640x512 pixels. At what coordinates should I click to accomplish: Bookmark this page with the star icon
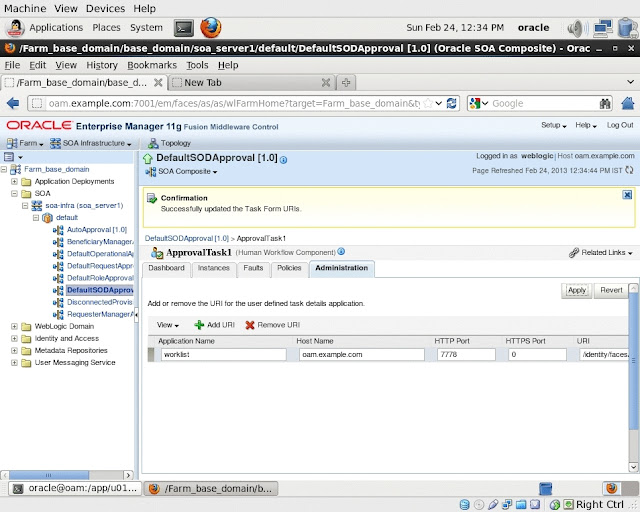tap(428, 103)
